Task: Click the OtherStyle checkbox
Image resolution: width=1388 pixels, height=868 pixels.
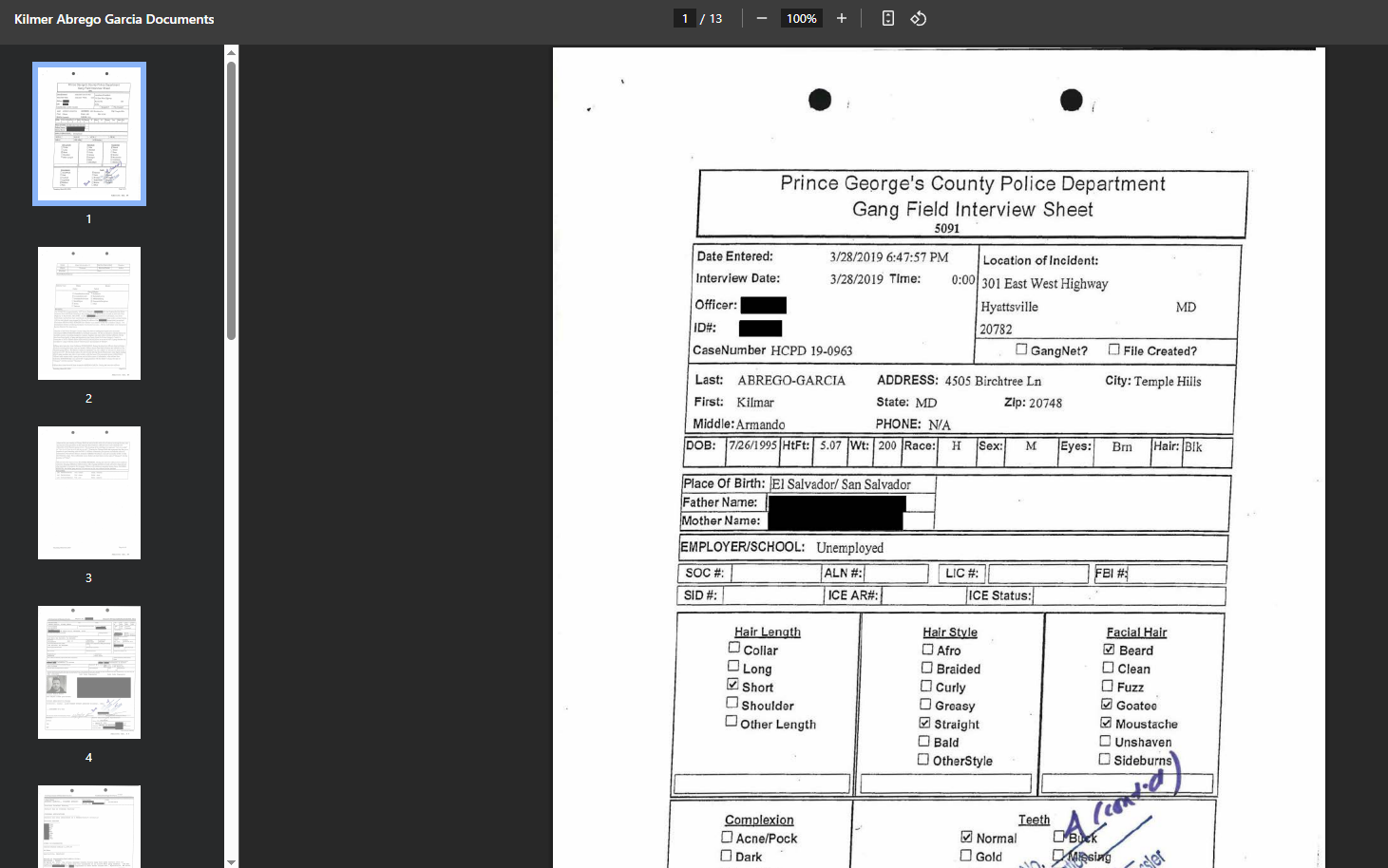Action: (x=923, y=759)
